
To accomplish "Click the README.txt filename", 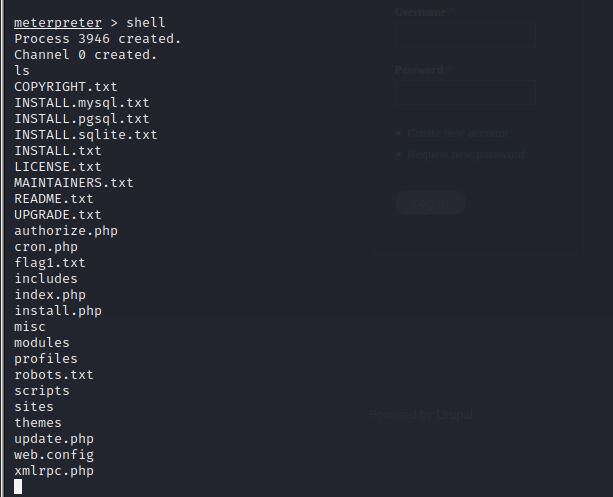I will [x=53, y=199].
